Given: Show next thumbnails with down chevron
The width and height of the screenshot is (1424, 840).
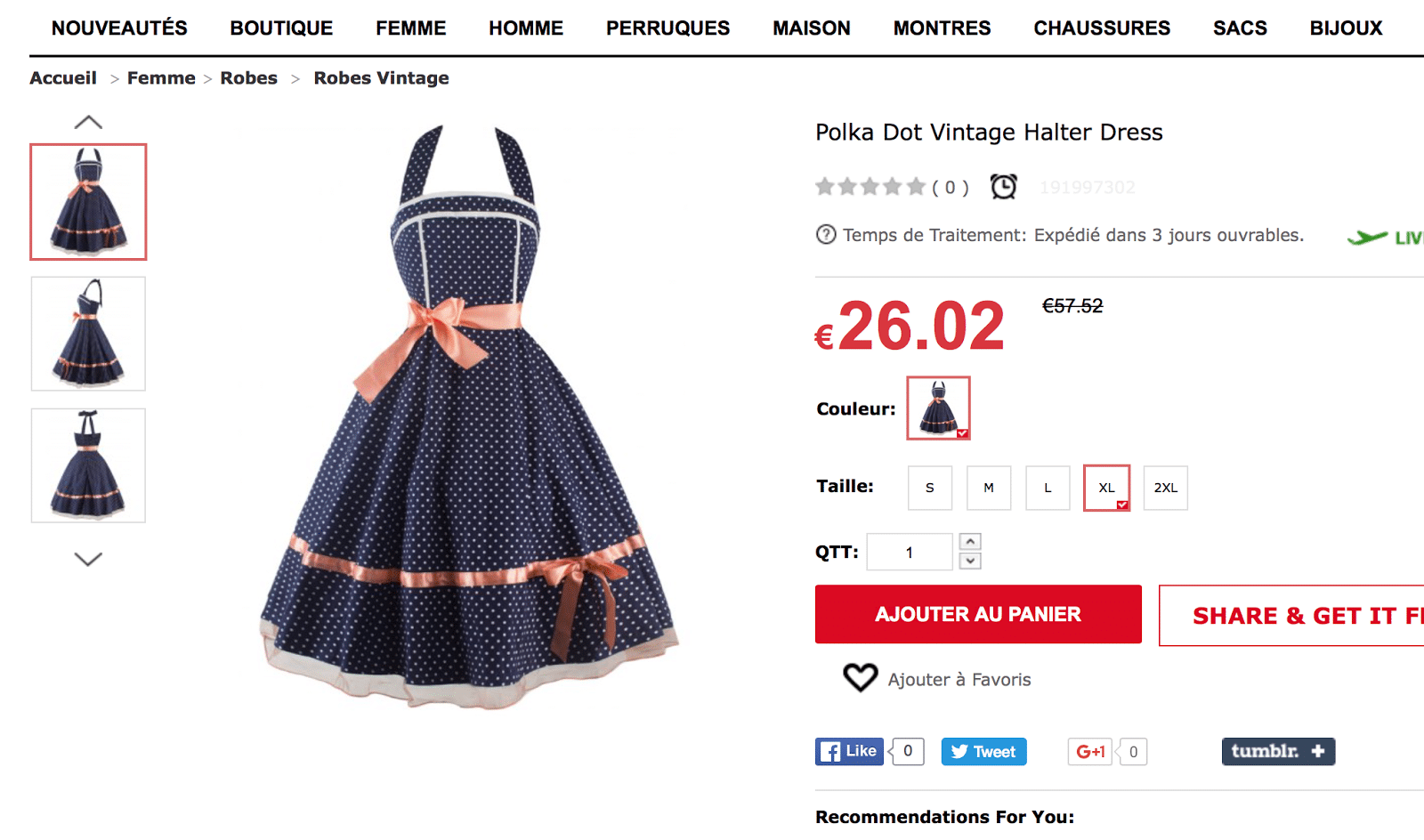Looking at the screenshot, I should [88, 559].
